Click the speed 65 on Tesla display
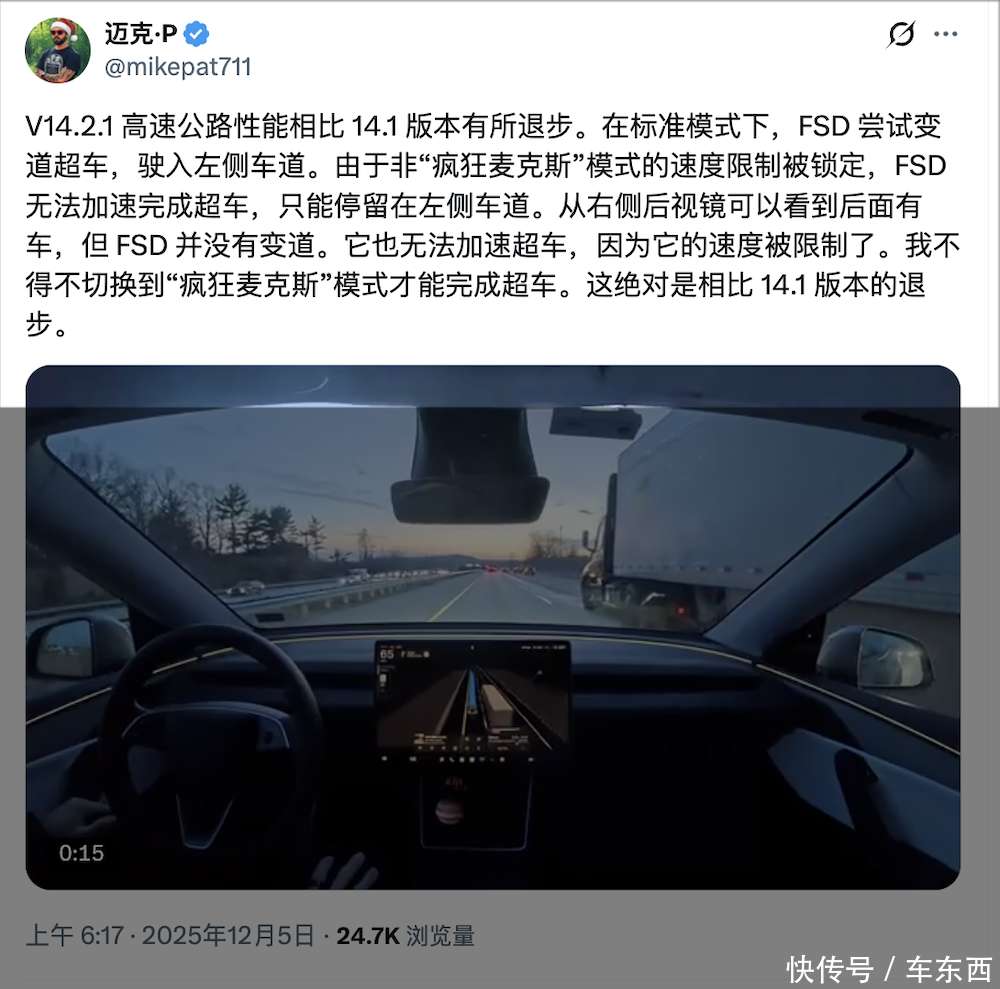 click(x=387, y=654)
